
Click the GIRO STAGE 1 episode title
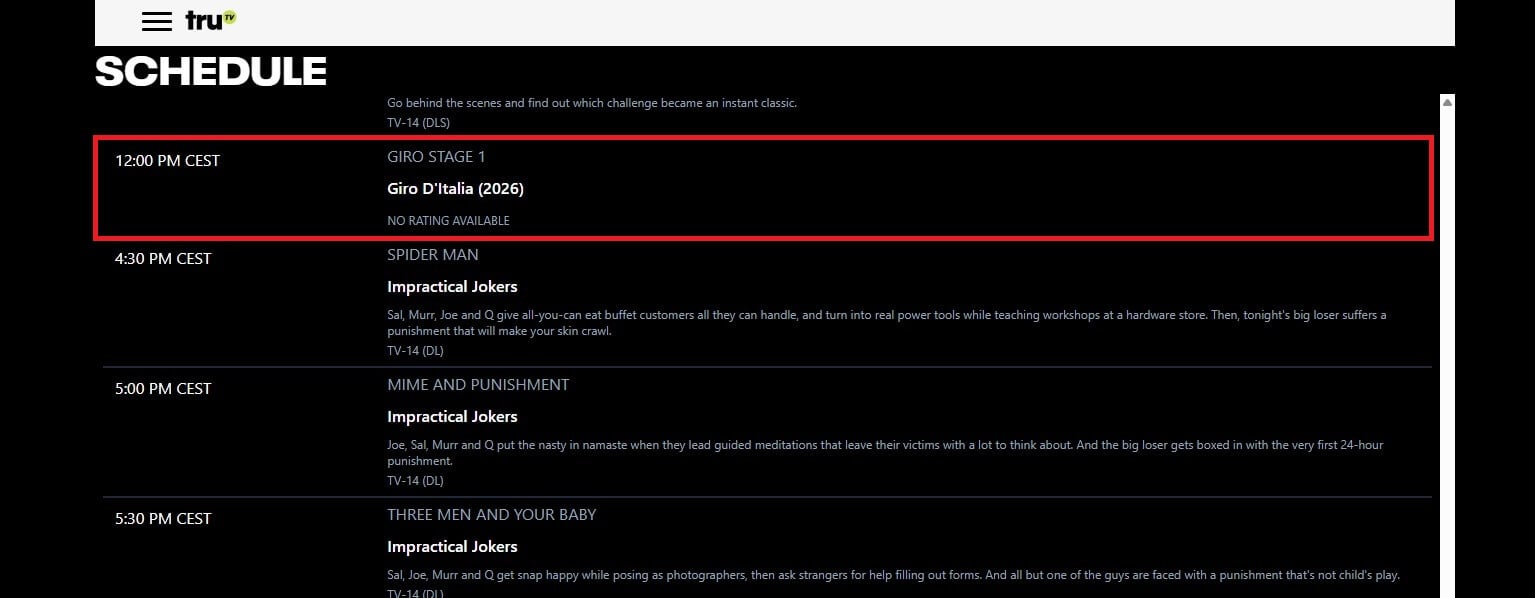[x=436, y=157]
